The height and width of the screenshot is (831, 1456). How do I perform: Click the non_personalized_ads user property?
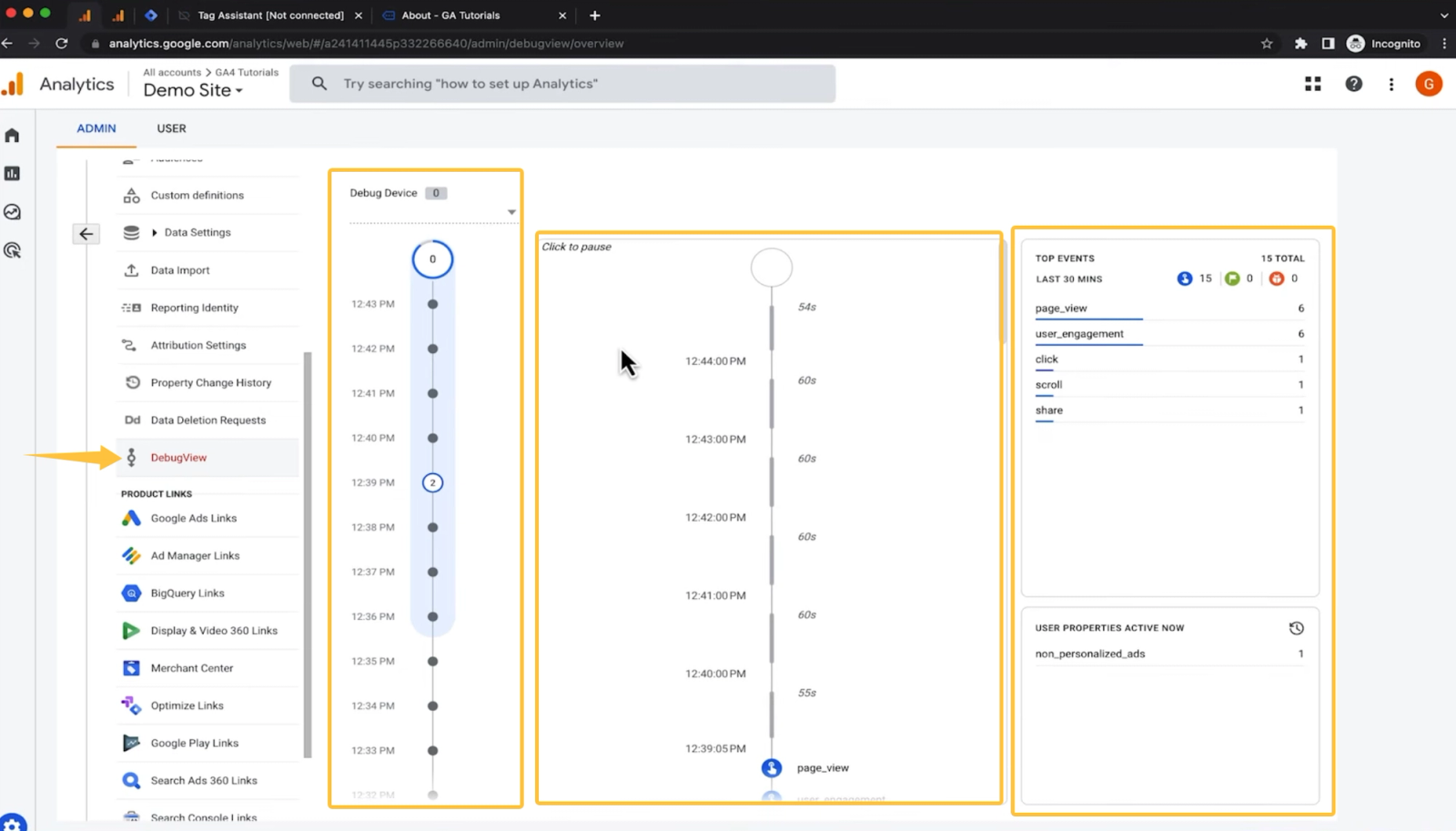(1169, 654)
